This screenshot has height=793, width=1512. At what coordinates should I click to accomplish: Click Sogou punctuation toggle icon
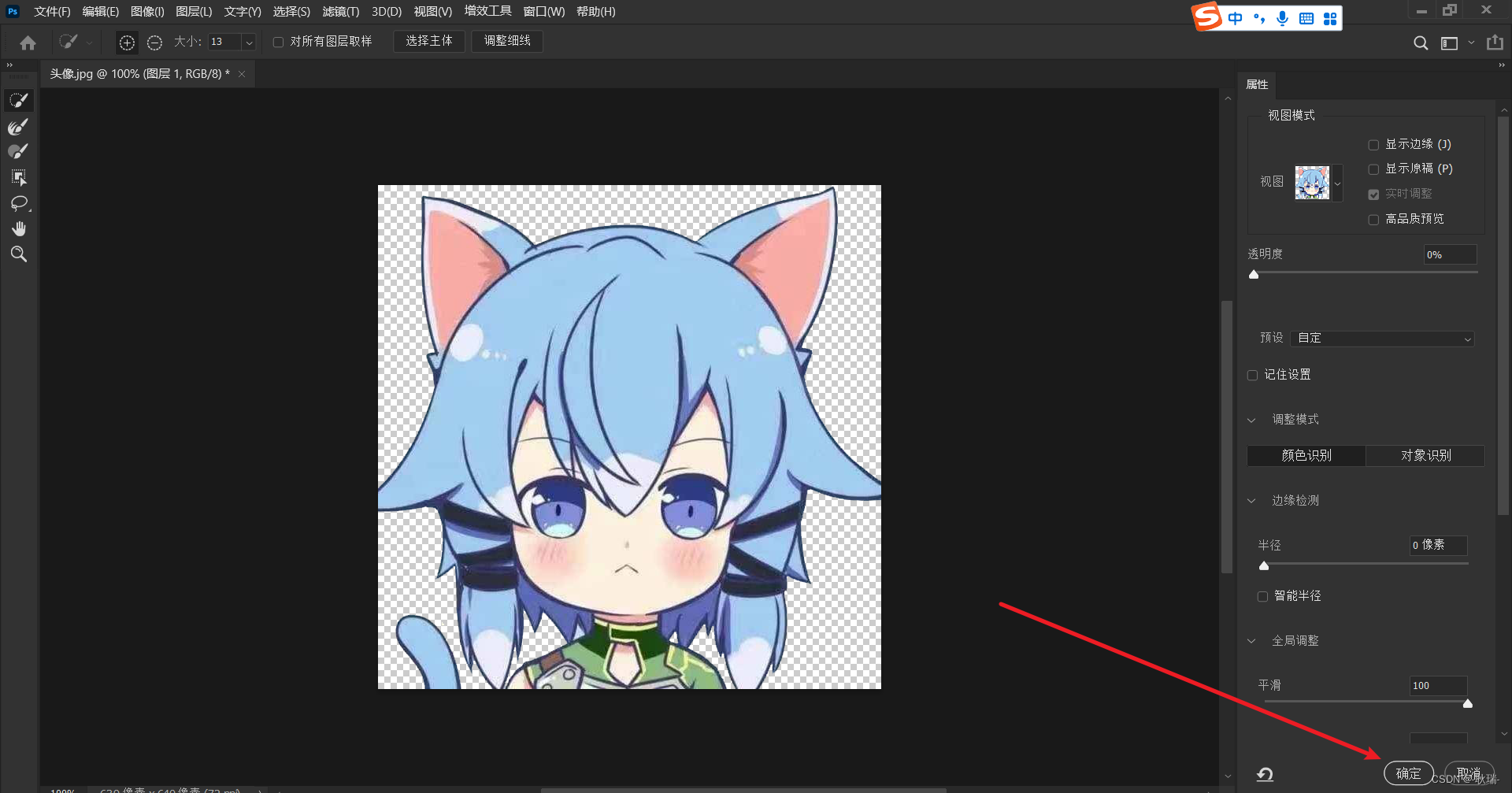(x=1258, y=18)
